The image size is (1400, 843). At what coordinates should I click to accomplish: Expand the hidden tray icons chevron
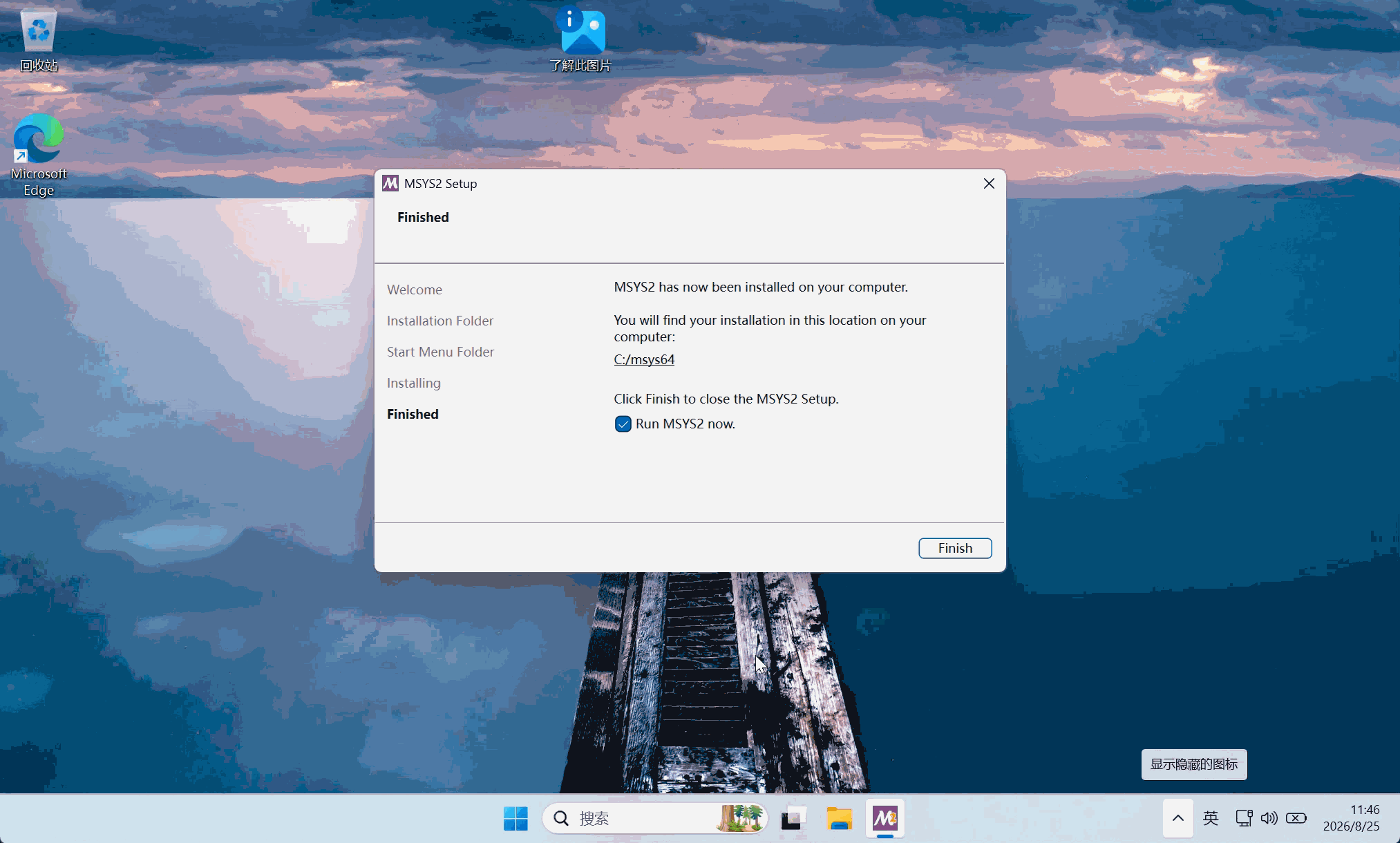pos(1178,819)
